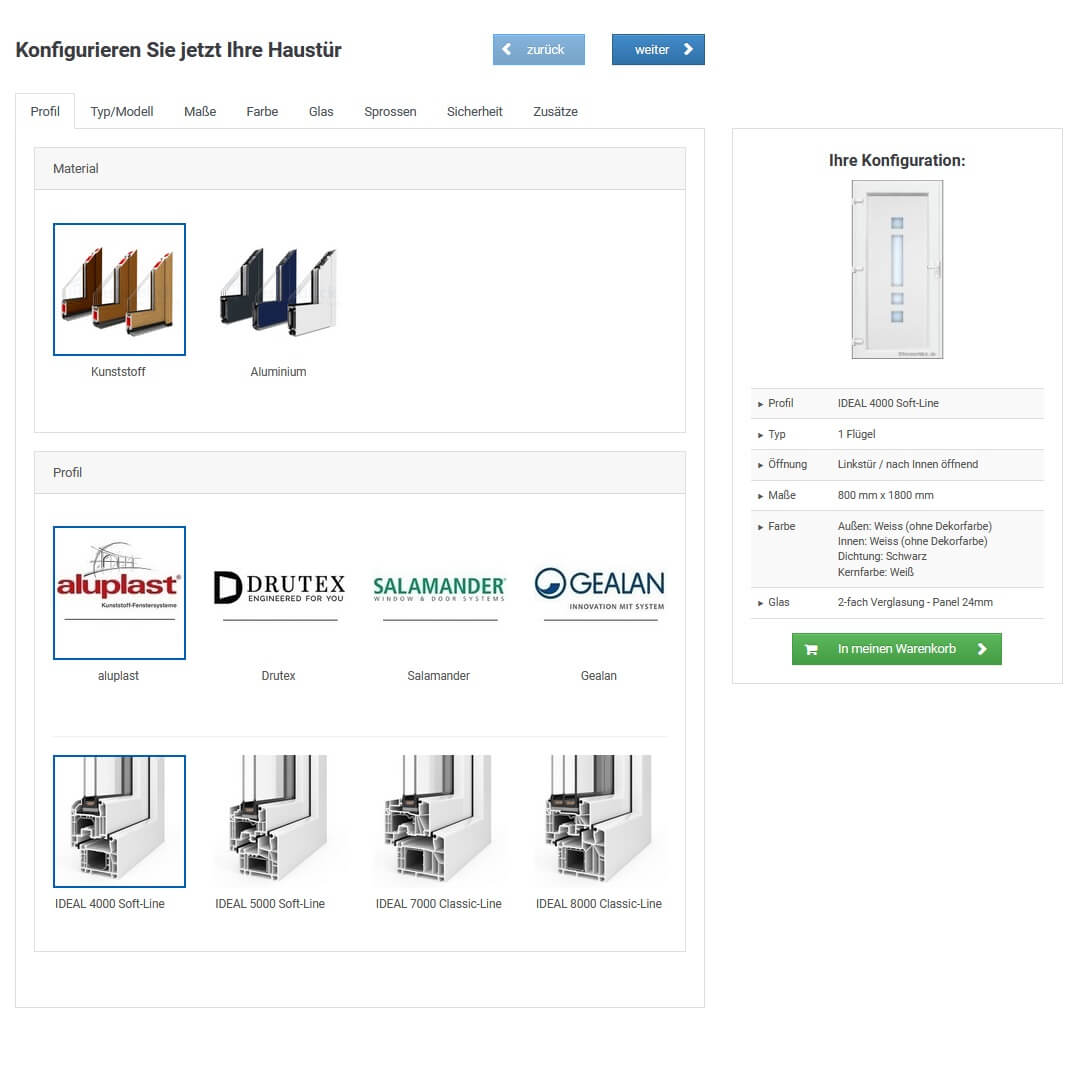Click the weiter button
This screenshot has height=1080, width=1080.
[x=658, y=50]
